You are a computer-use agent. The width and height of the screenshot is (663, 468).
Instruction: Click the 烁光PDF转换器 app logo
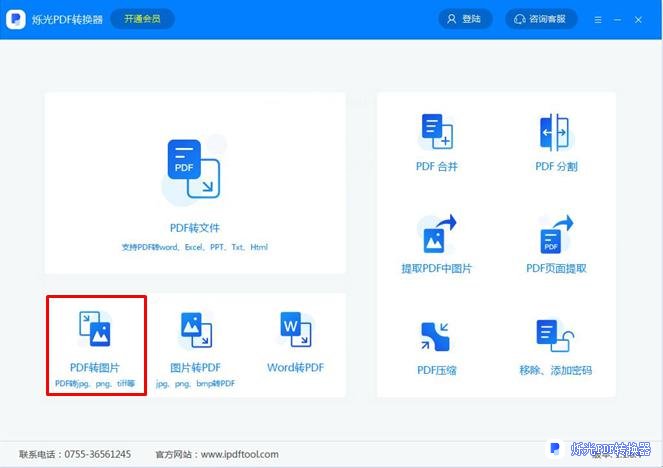17,19
